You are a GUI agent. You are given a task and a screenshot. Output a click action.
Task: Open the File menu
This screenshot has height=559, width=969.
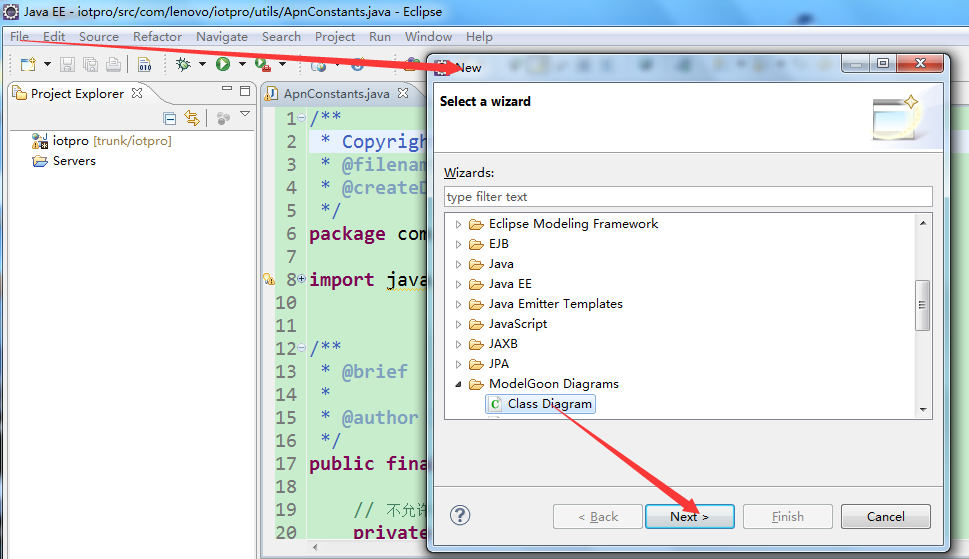19,36
